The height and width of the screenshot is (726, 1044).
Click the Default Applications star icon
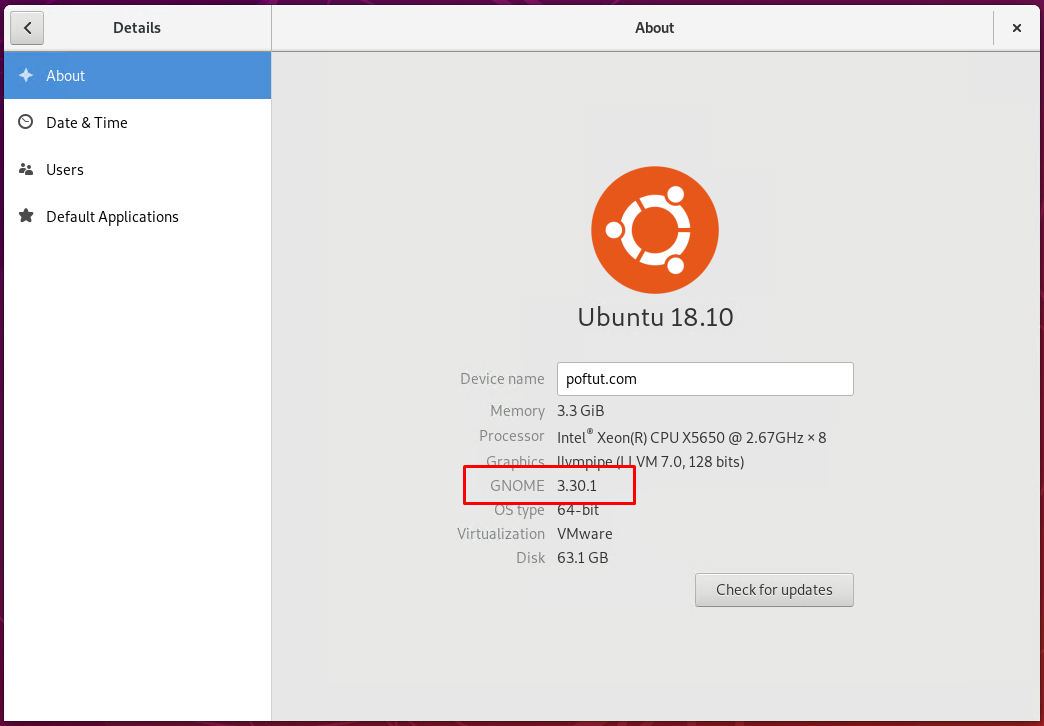26,216
